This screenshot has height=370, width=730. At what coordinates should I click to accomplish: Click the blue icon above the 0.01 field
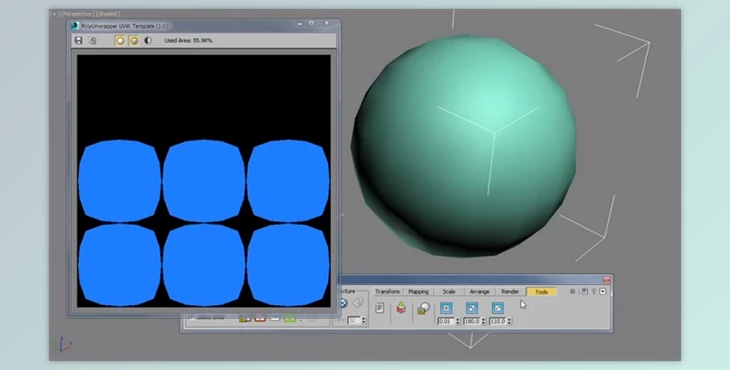coord(446,308)
